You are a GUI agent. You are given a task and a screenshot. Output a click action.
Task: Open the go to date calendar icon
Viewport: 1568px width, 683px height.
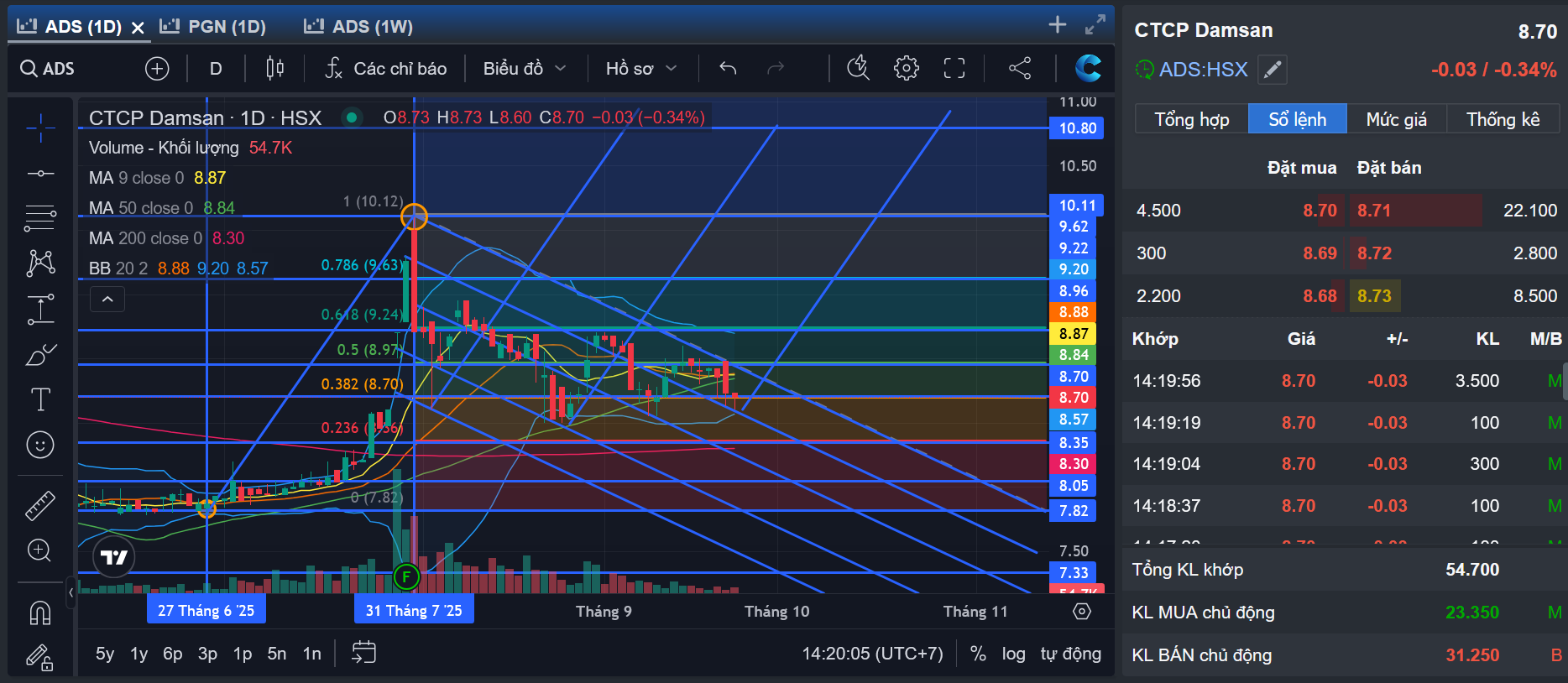pyautogui.click(x=364, y=653)
